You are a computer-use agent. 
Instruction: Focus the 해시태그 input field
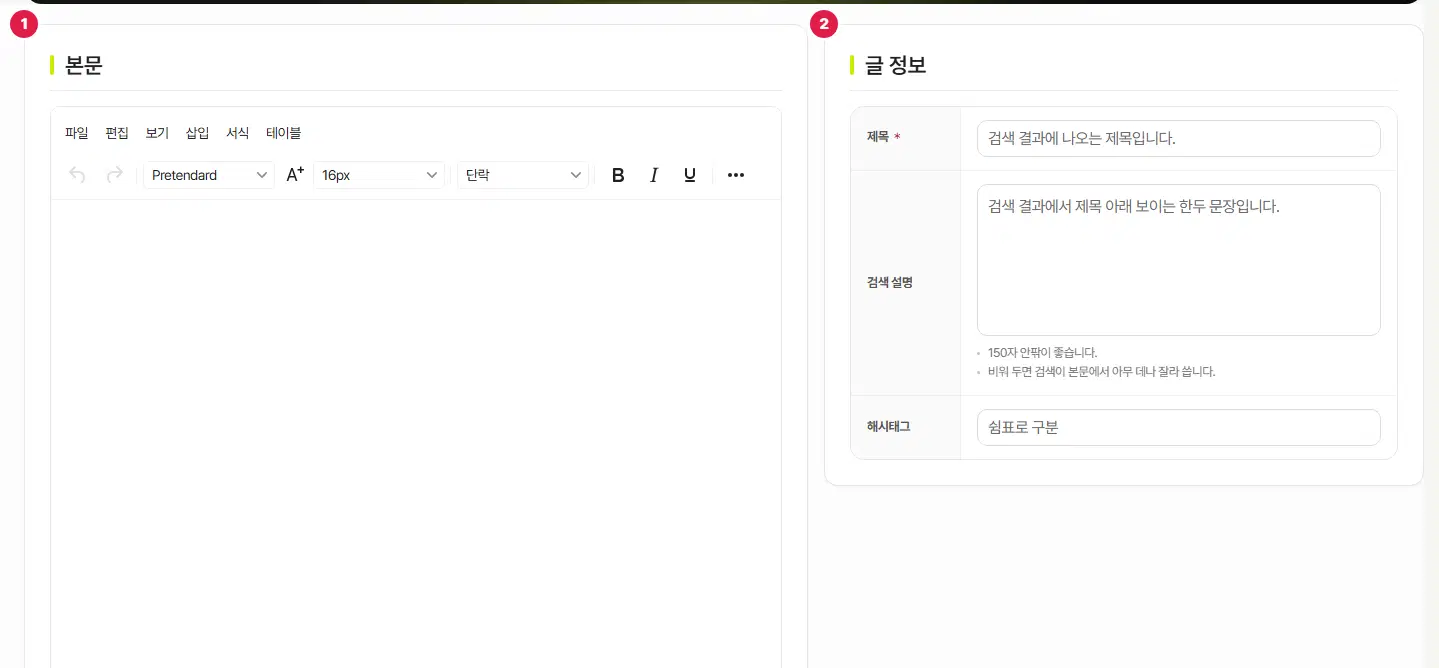pos(1178,427)
